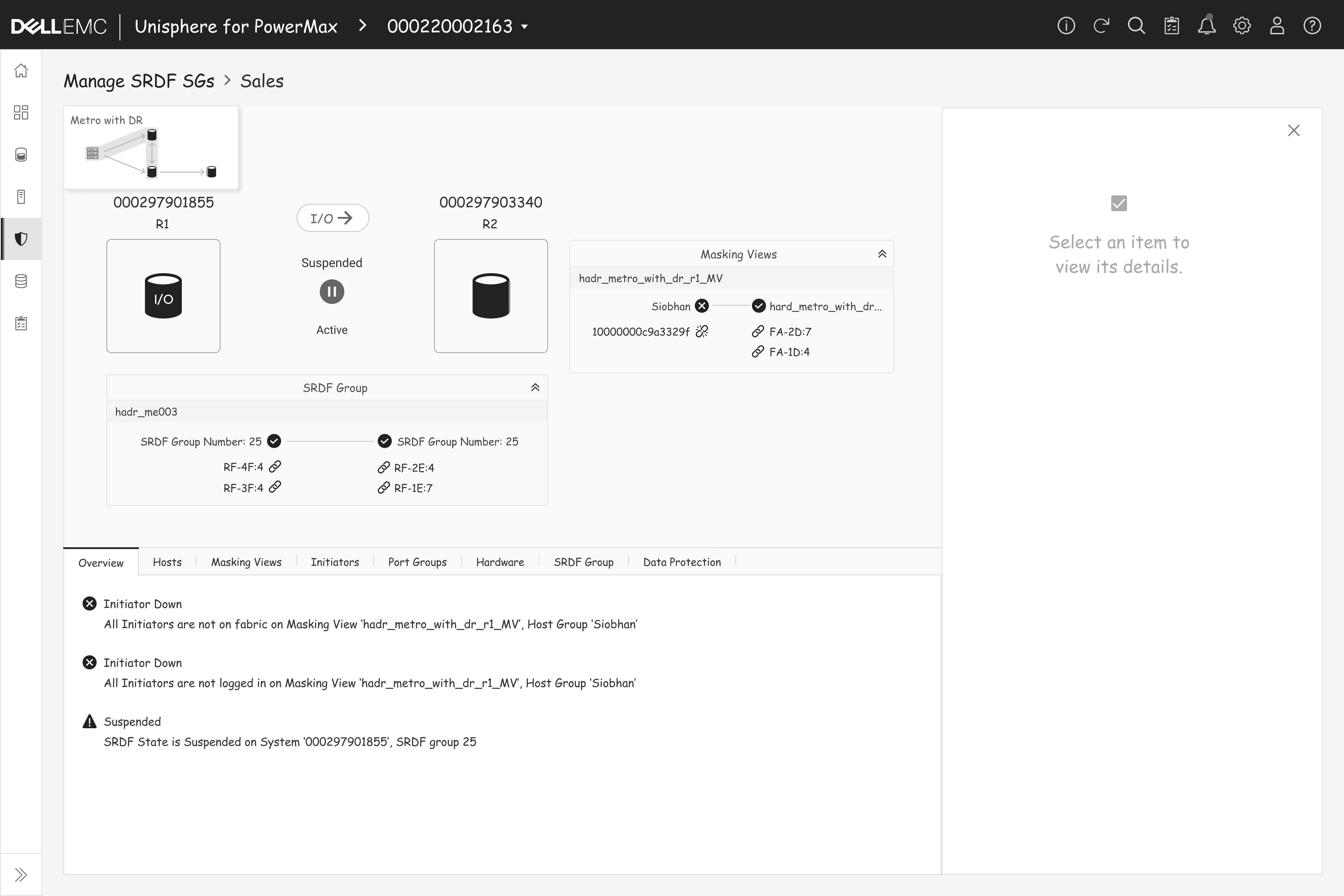Open the 000220002163 system dropdown

(x=457, y=26)
